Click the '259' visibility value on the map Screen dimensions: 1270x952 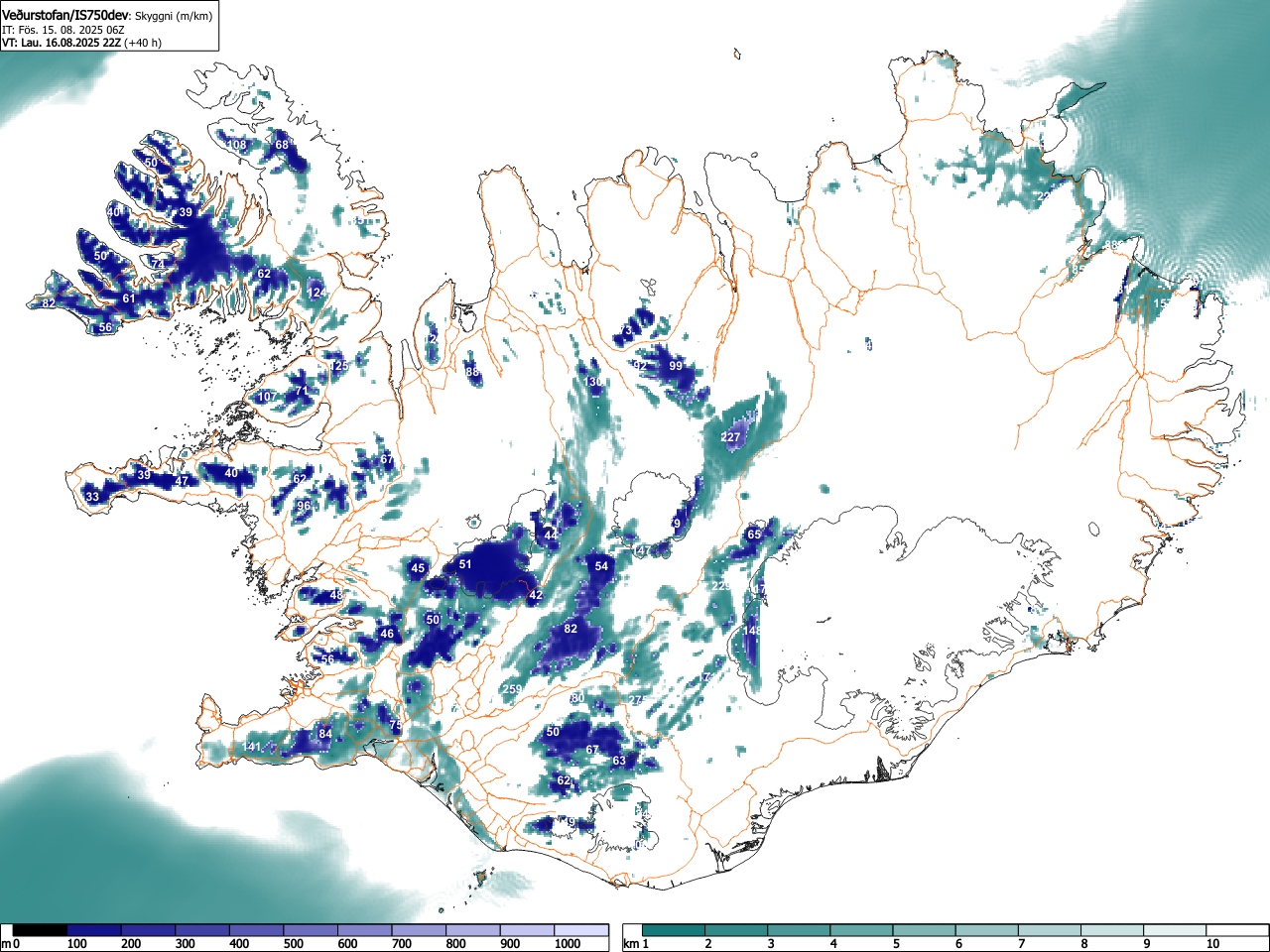point(512,689)
